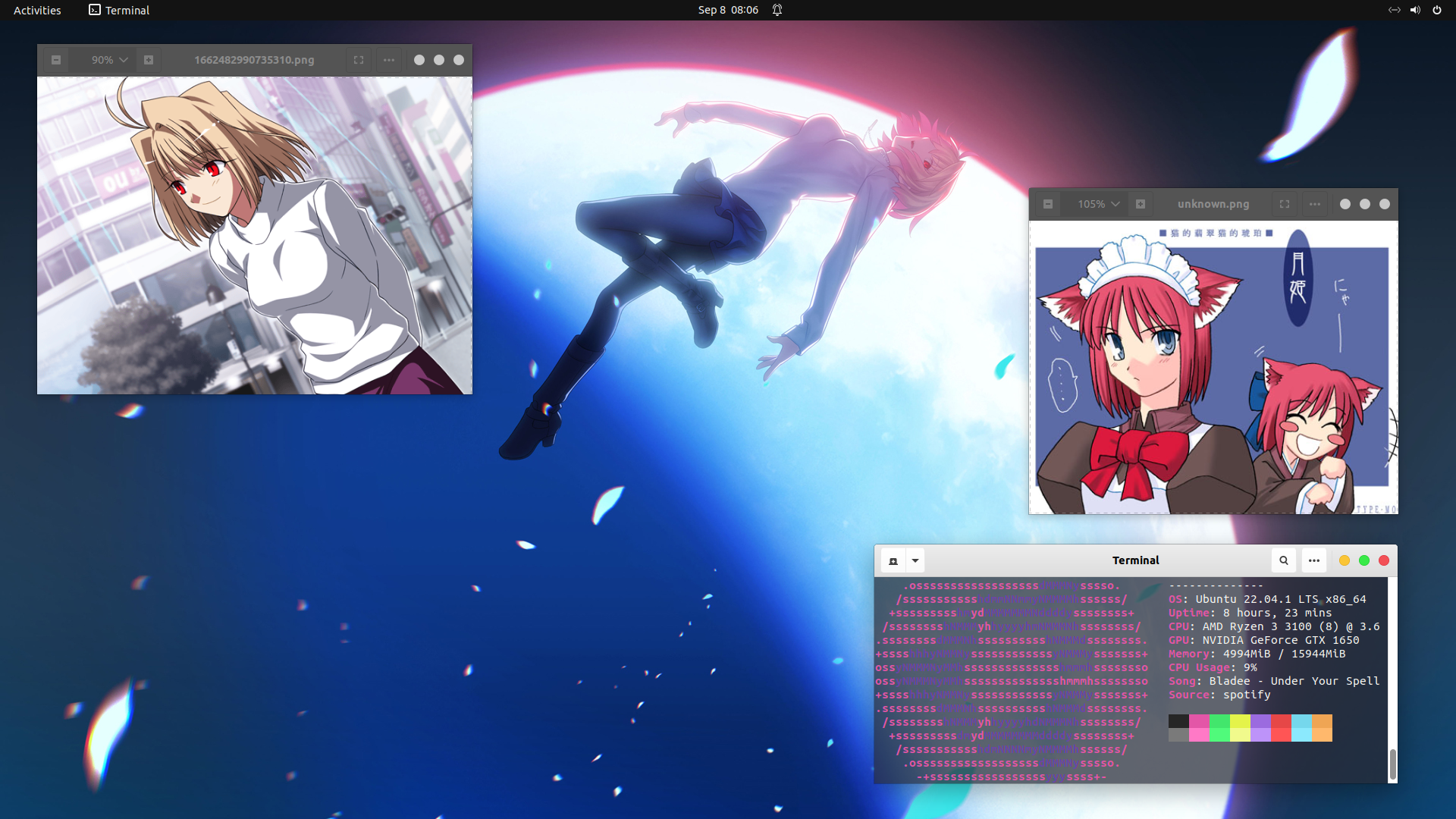
Task: Click the 1662482990735310.png window title
Action: pyautogui.click(x=254, y=60)
